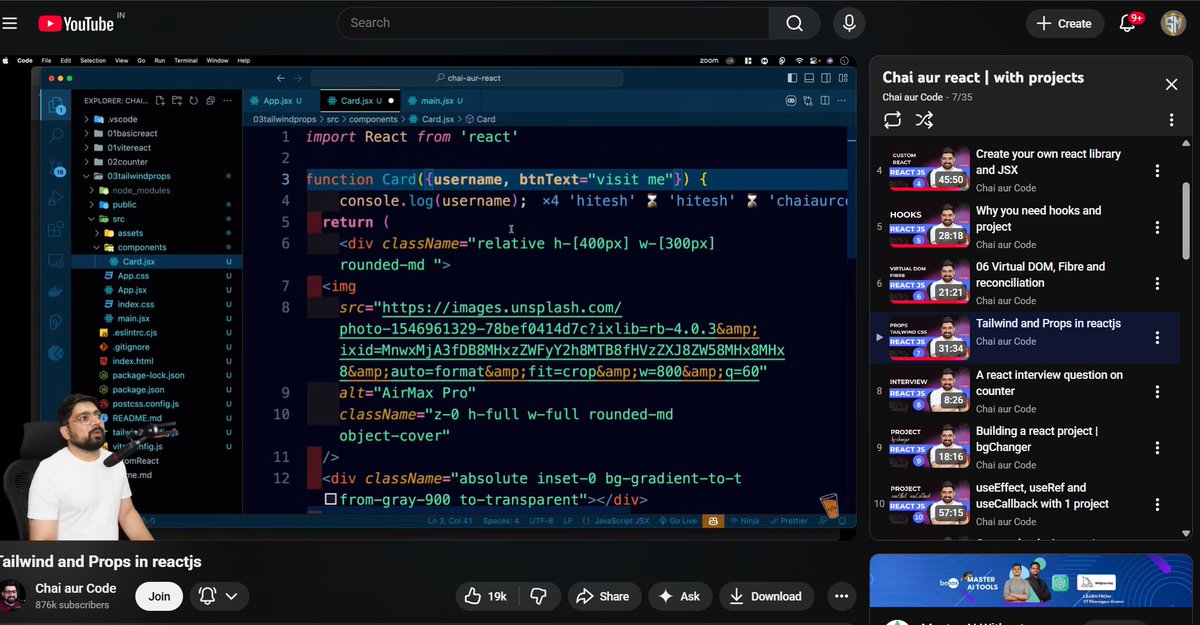
Task: Click the Chai aur Code channel avatar
Action: 12,596
